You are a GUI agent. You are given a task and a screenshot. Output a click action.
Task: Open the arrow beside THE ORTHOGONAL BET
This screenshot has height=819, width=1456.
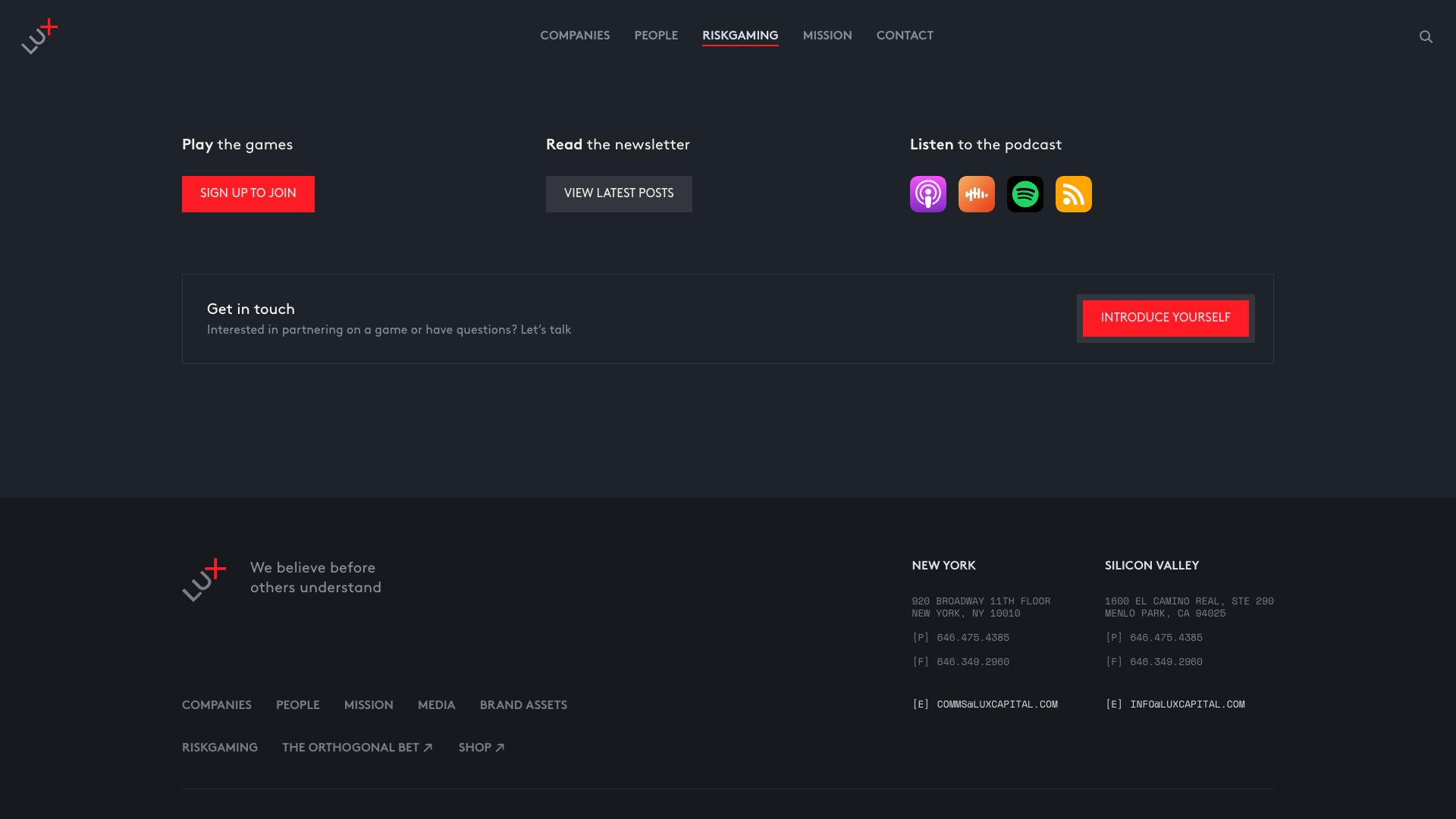click(427, 747)
